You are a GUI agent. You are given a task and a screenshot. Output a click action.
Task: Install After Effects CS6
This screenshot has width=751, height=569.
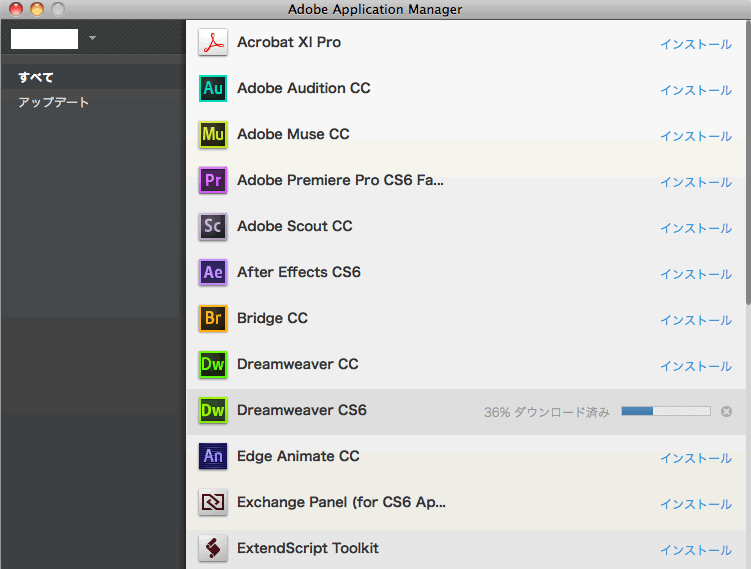coord(696,274)
